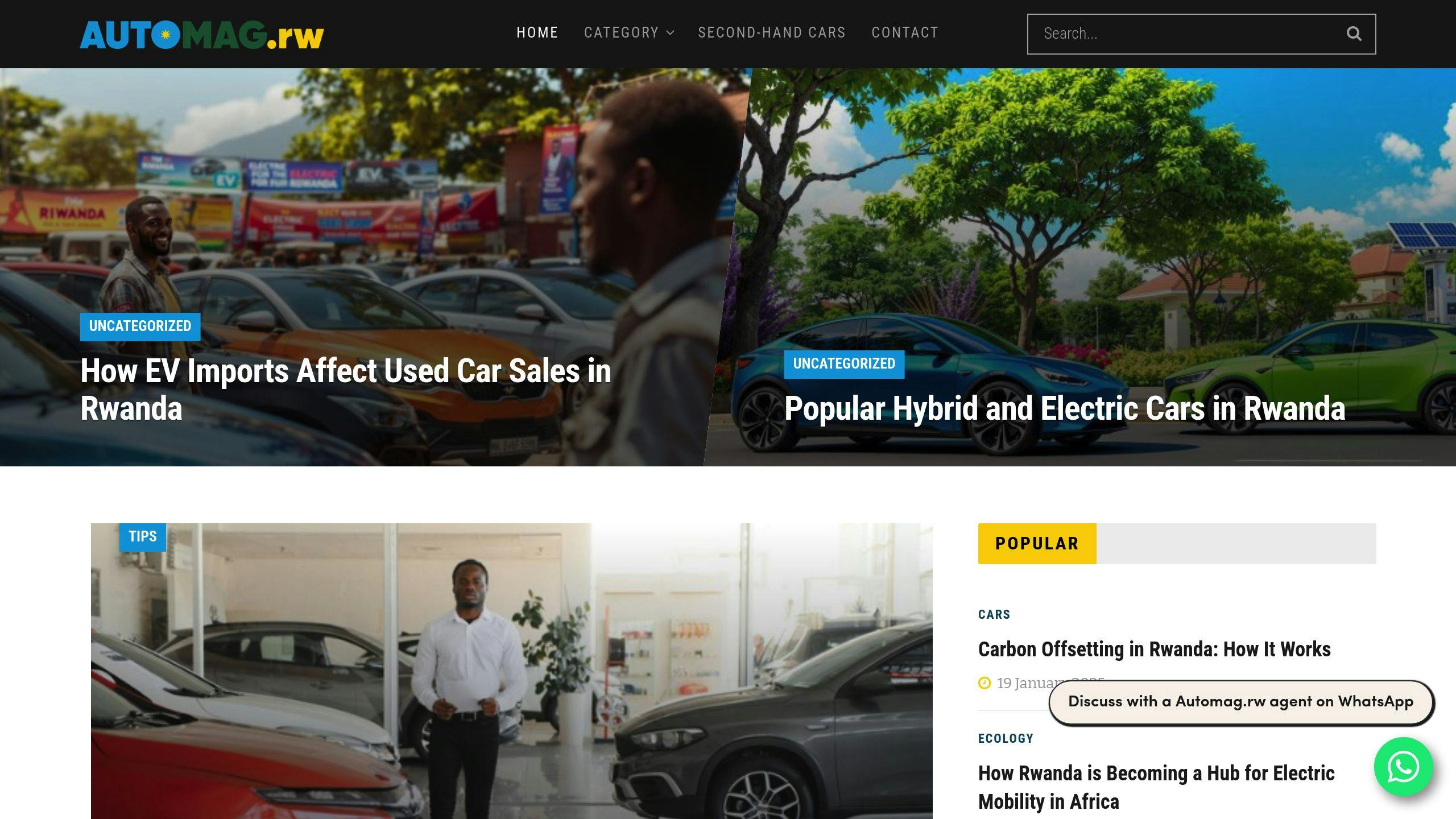The height and width of the screenshot is (819, 1456).
Task: Open the car showroom article thumbnail
Action: tap(512, 671)
